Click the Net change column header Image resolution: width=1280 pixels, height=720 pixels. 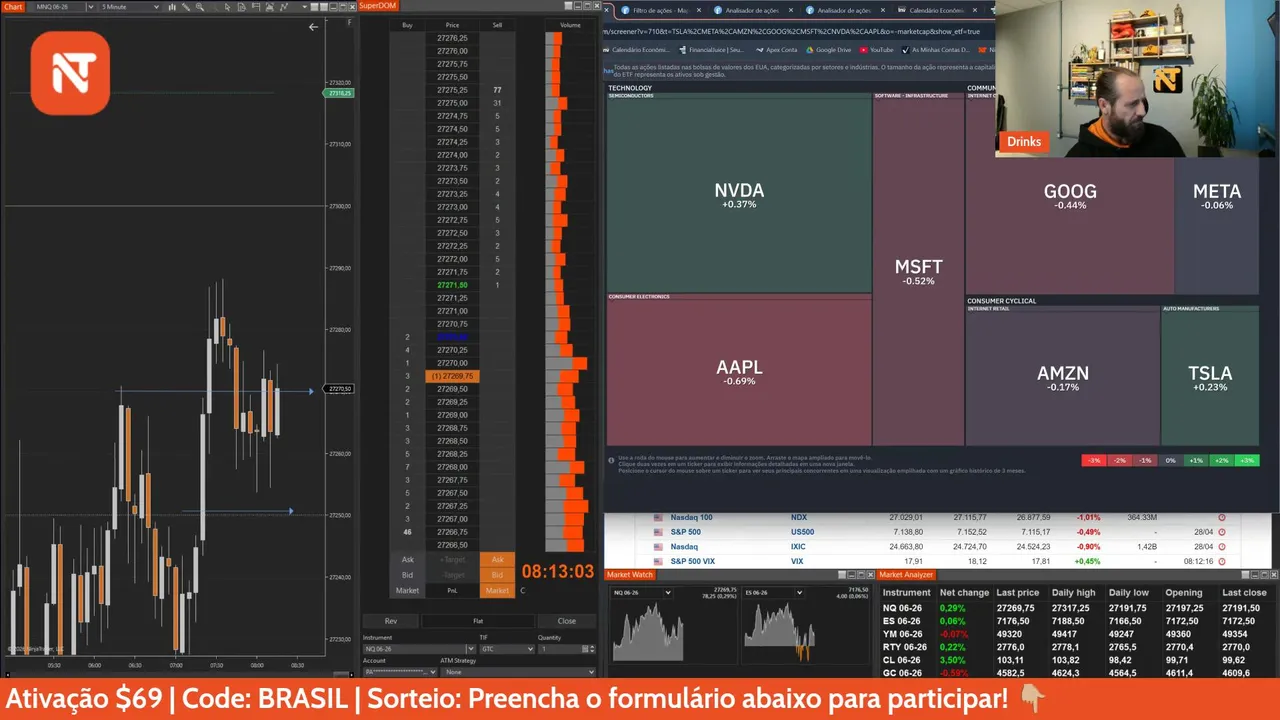point(964,593)
